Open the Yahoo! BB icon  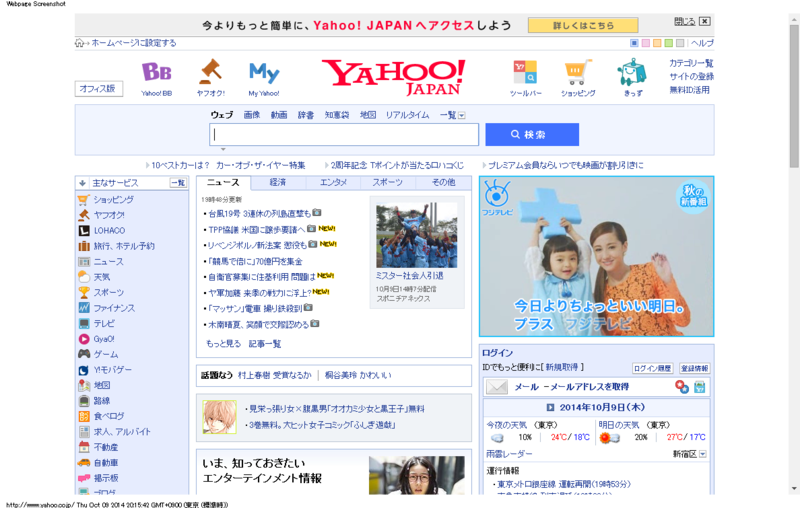pyautogui.click(x=156, y=72)
